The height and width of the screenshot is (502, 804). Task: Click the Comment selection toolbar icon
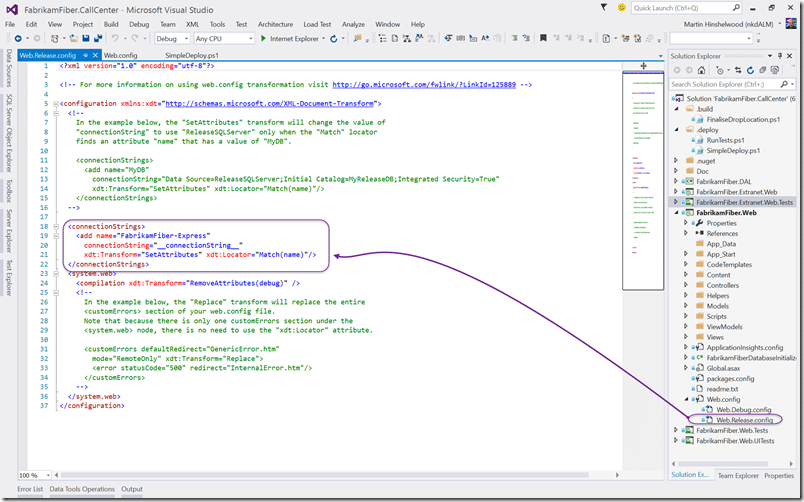coord(514,38)
